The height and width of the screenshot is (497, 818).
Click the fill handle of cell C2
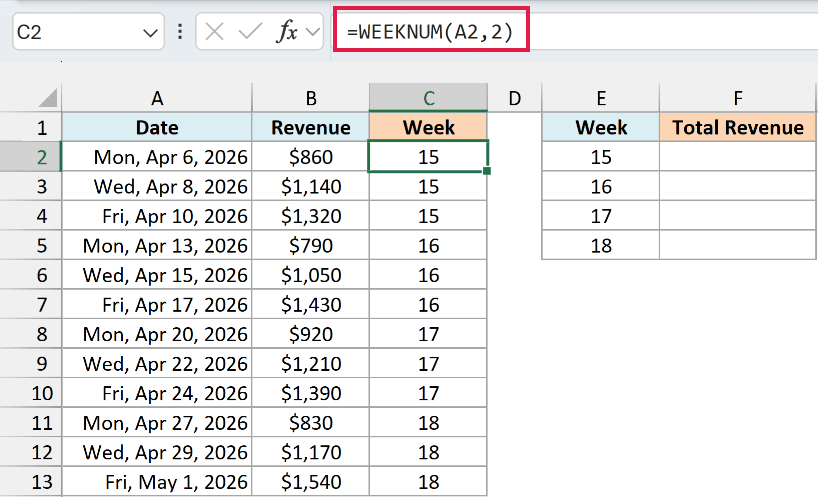(x=487, y=171)
